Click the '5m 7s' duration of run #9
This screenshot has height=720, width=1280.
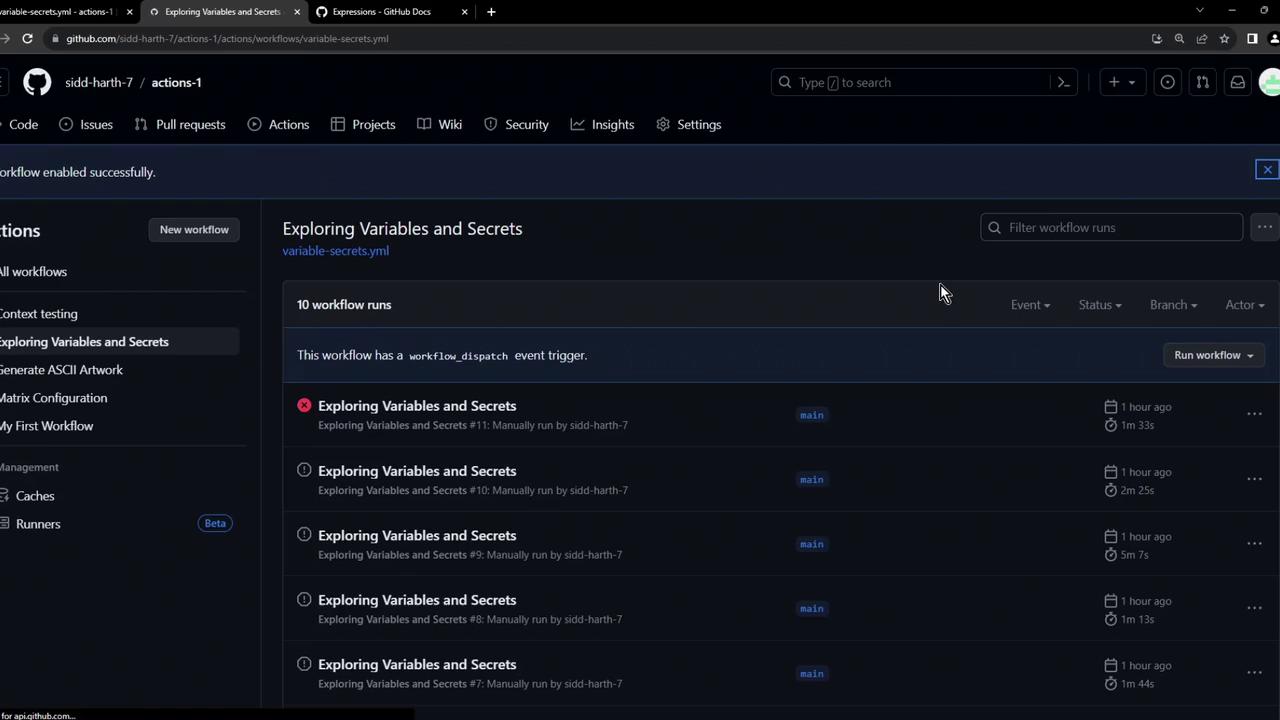pyautogui.click(x=1134, y=555)
